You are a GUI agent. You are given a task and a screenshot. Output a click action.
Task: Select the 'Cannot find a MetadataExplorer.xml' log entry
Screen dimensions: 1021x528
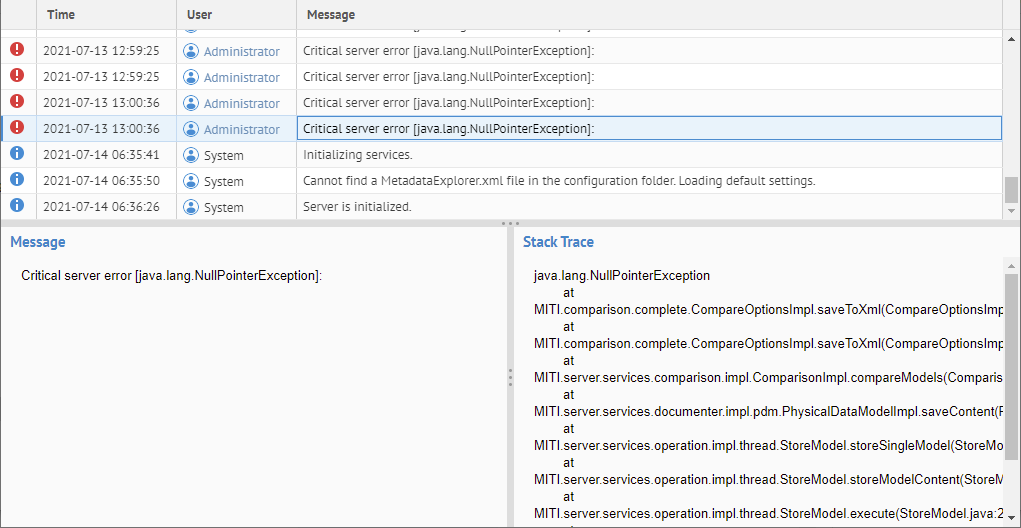pyautogui.click(x=559, y=181)
